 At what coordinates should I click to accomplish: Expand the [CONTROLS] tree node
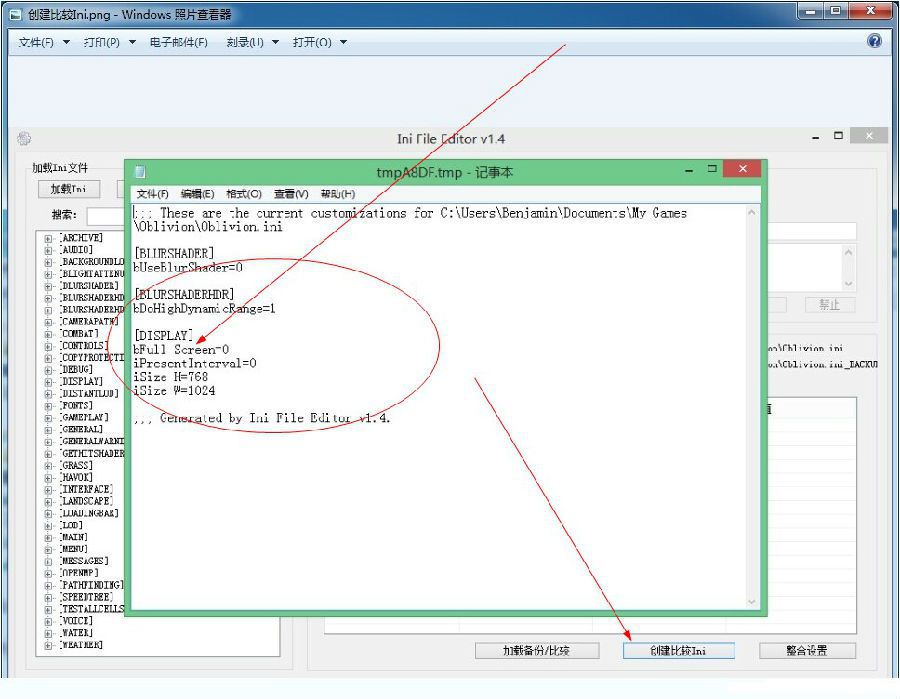[x=48, y=346]
